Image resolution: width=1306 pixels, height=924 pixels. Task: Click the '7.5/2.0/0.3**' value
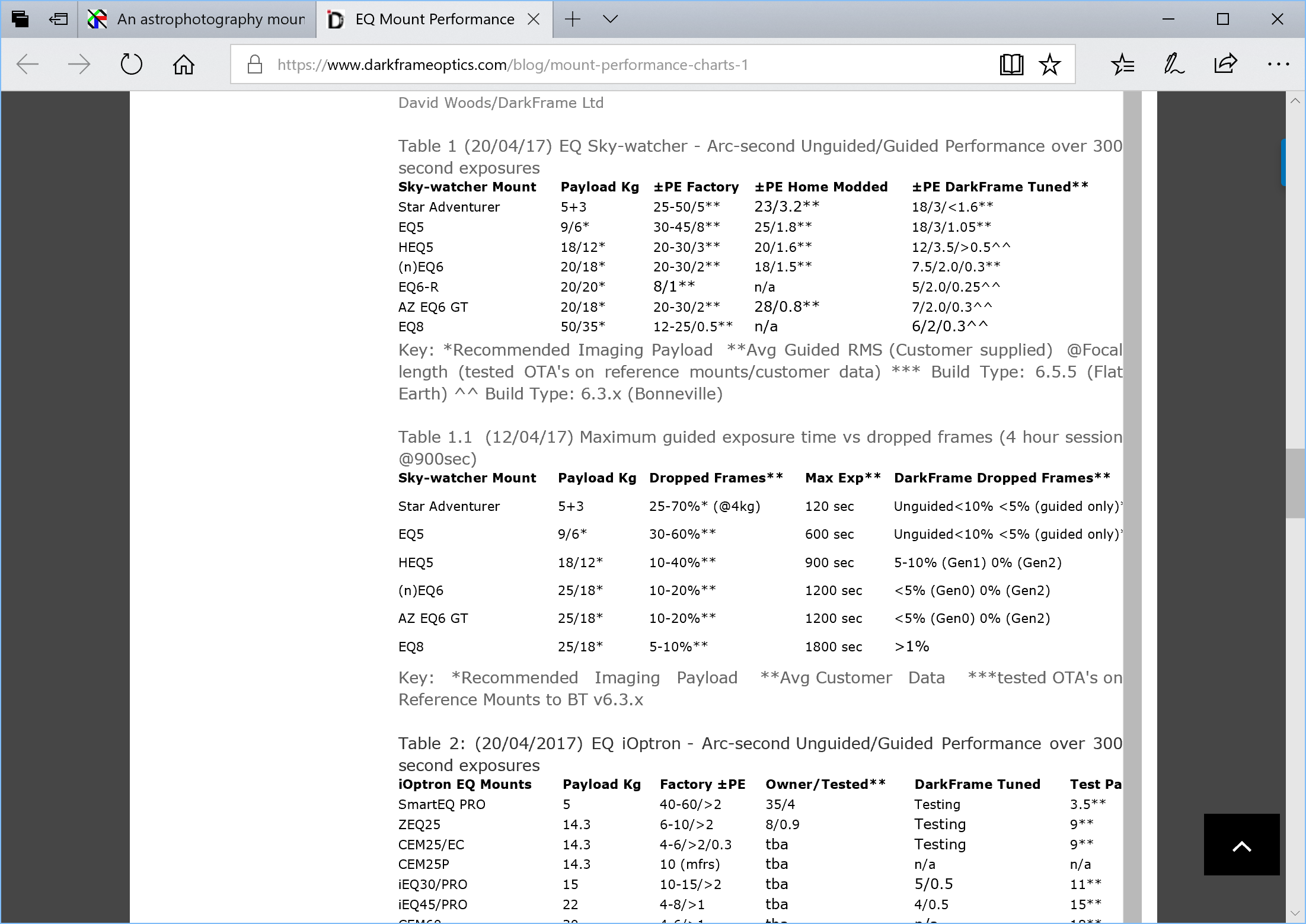pos(956,267)
